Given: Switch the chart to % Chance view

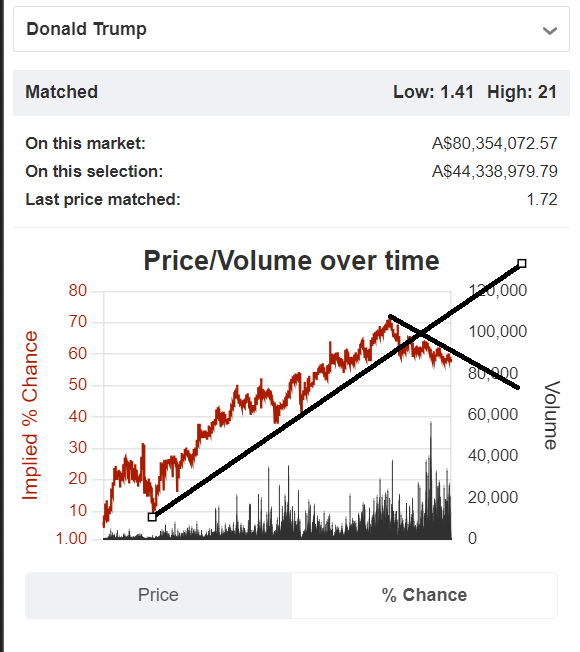Looking at the screenshot, I should [x=424, y=595].
